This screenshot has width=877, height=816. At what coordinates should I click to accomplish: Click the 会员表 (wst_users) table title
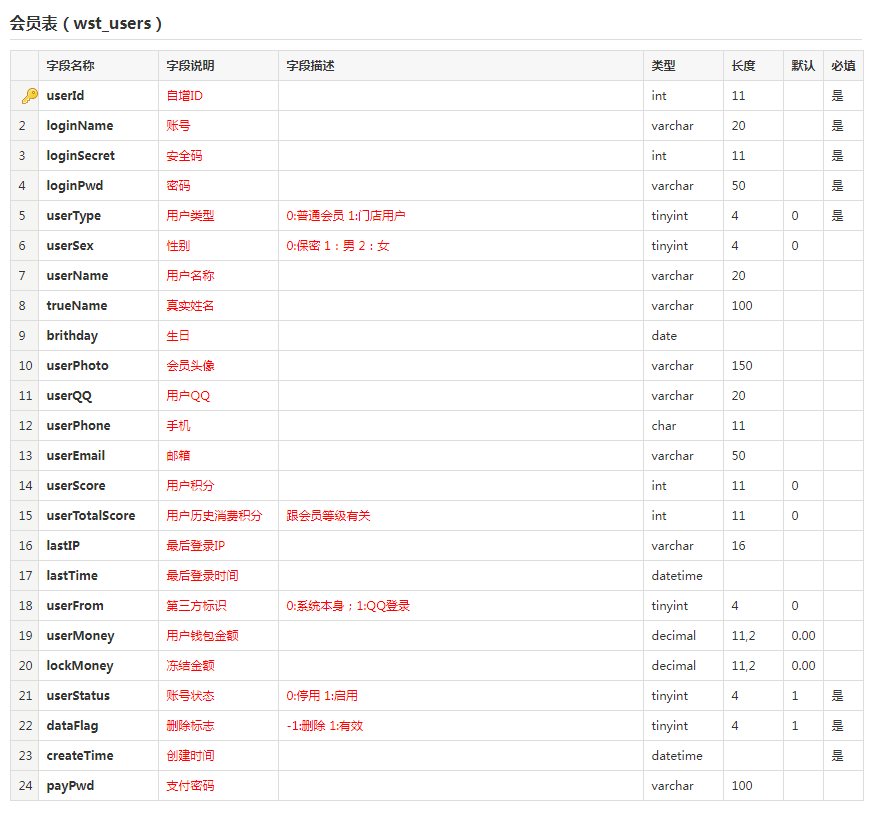click(x=86, y=23)
